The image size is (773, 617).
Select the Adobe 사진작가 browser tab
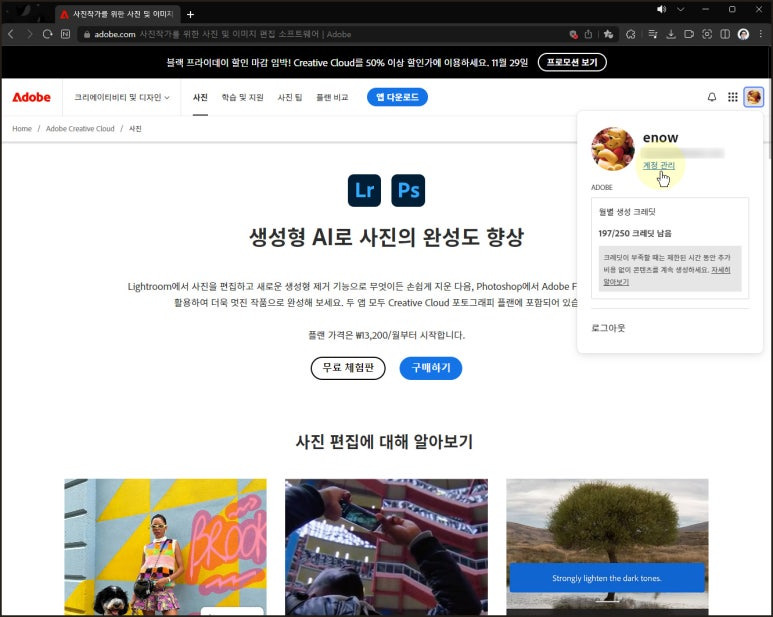(117, 14)
